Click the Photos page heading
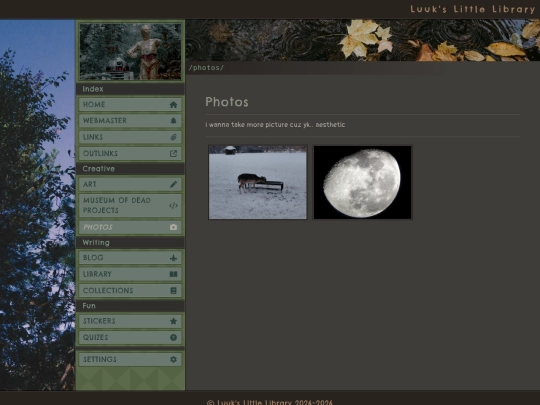 click(x=227, y=102)
